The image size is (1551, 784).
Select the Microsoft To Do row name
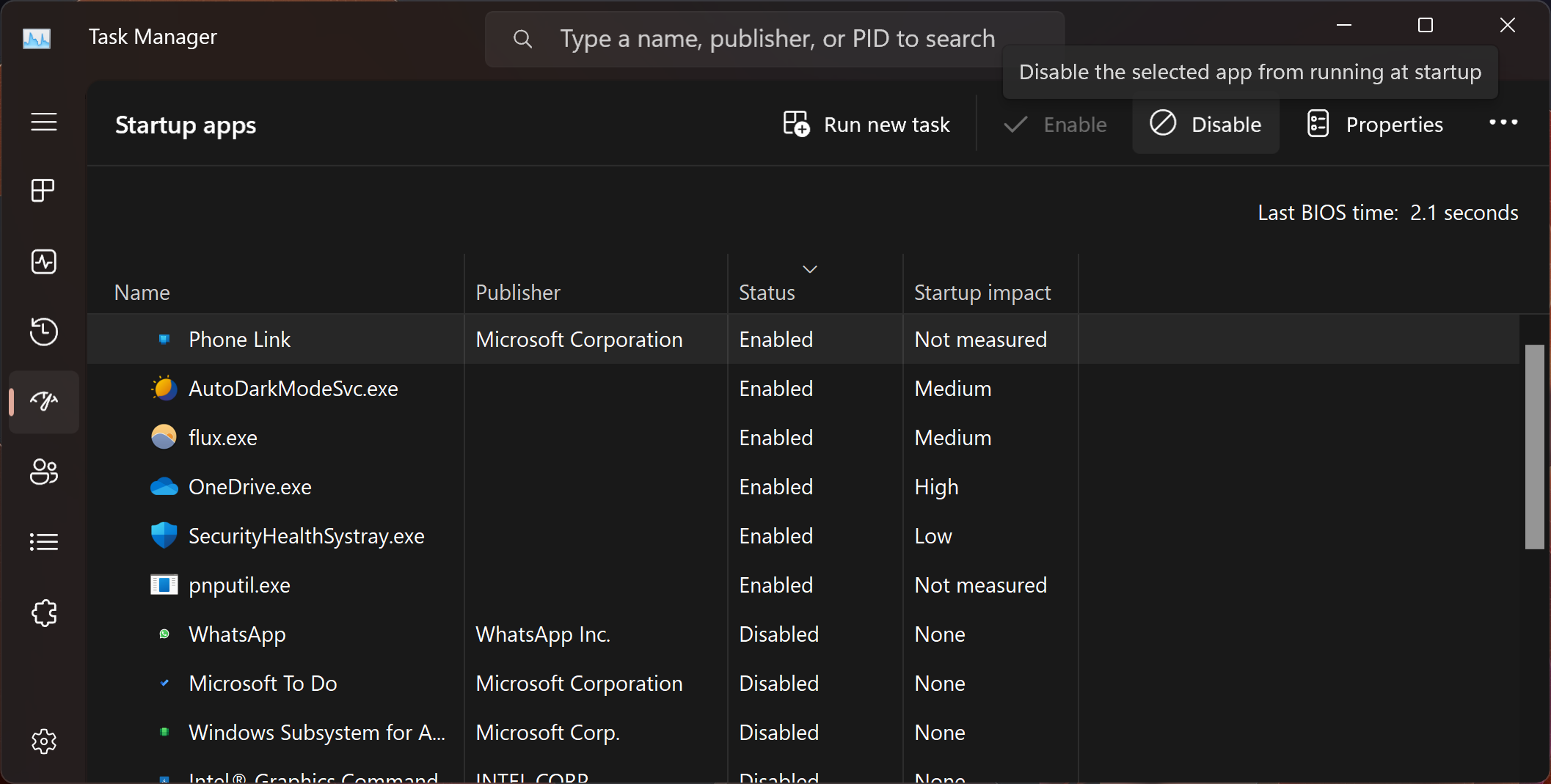point(263,684)
